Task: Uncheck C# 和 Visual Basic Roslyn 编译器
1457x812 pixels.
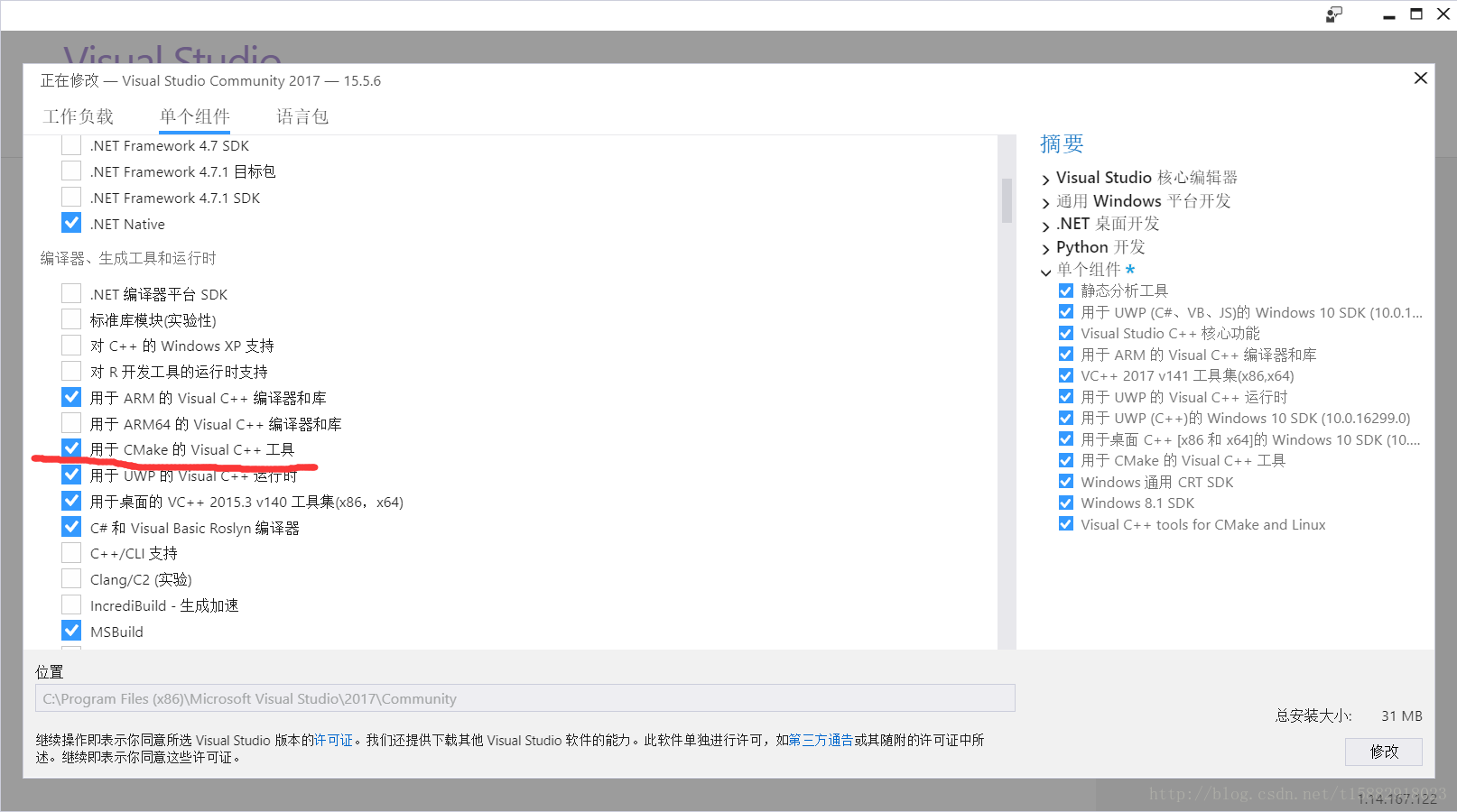Action: pyautogui.click(x=71, y=527)
